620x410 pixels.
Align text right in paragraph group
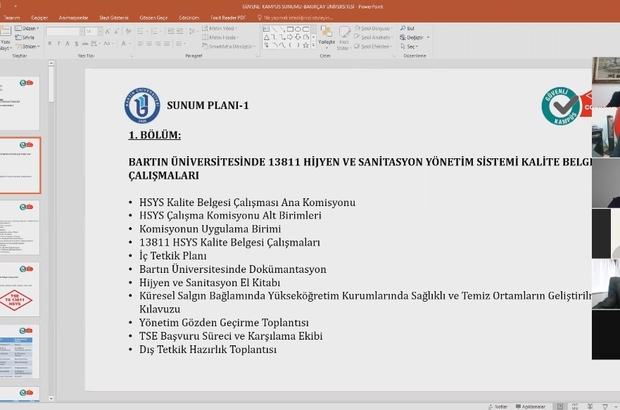coord(158,43)
